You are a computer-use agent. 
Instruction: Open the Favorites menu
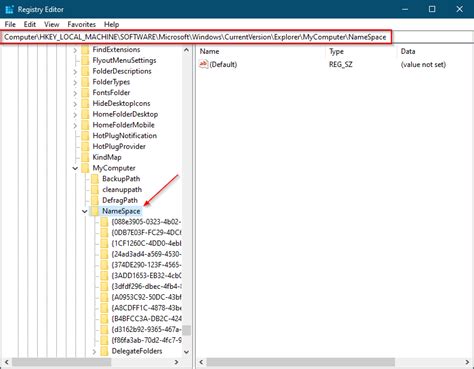pos(81,24)
